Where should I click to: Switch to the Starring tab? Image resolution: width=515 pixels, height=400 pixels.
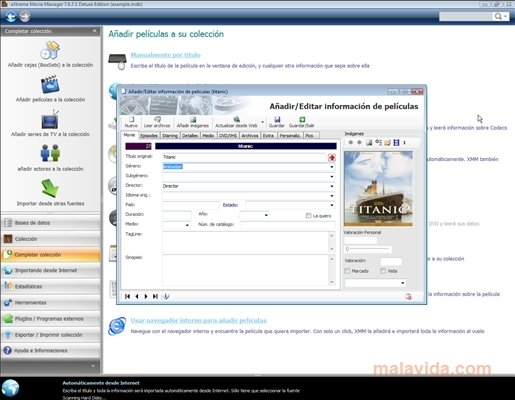click(170, 135)
